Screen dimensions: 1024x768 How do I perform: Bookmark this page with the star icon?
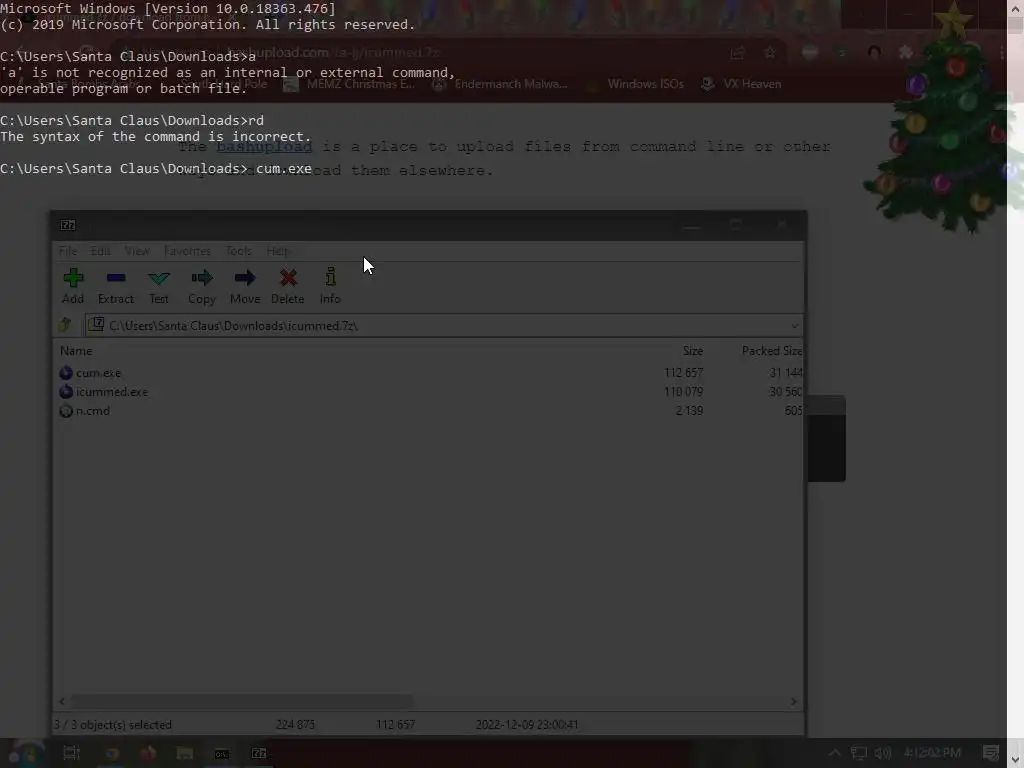pos(770,53)
